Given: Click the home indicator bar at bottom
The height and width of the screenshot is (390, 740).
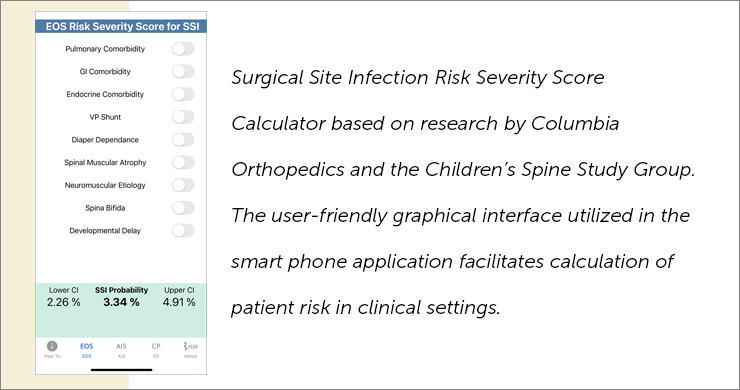Looking at the screenshot, I should click(x=121, y=370).
